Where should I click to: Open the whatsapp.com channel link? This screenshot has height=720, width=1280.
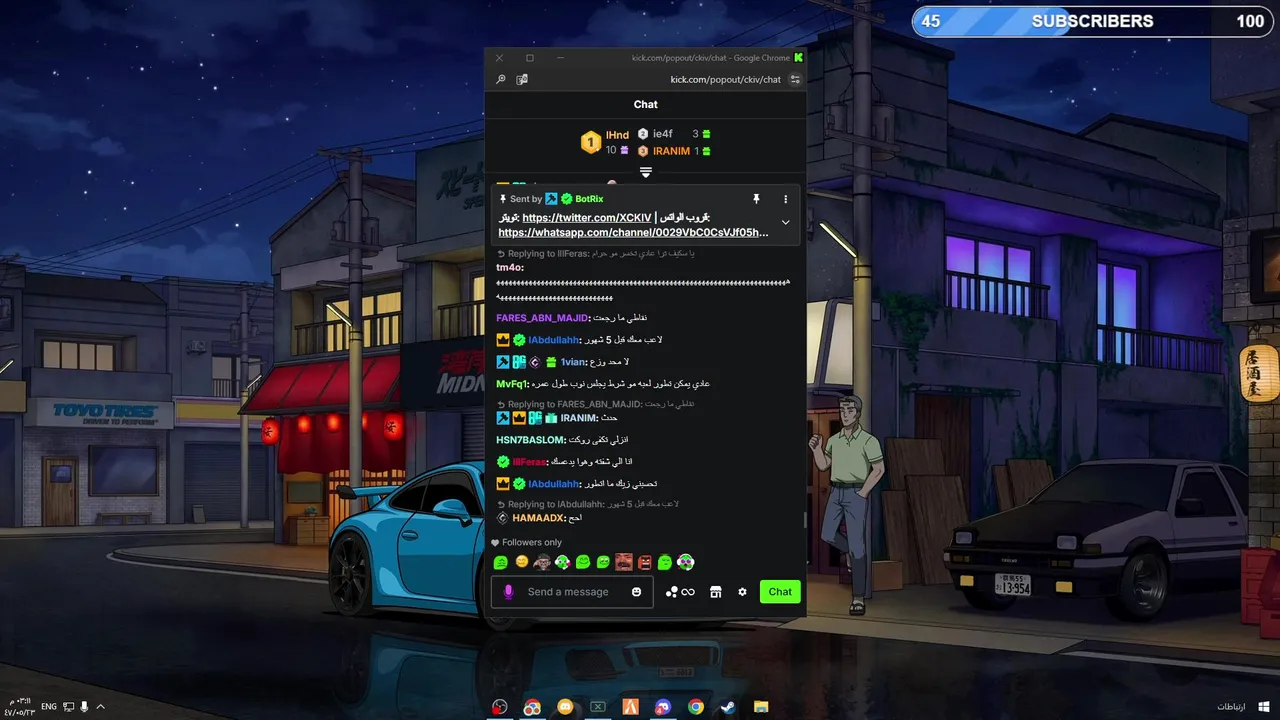coord(633,233)
